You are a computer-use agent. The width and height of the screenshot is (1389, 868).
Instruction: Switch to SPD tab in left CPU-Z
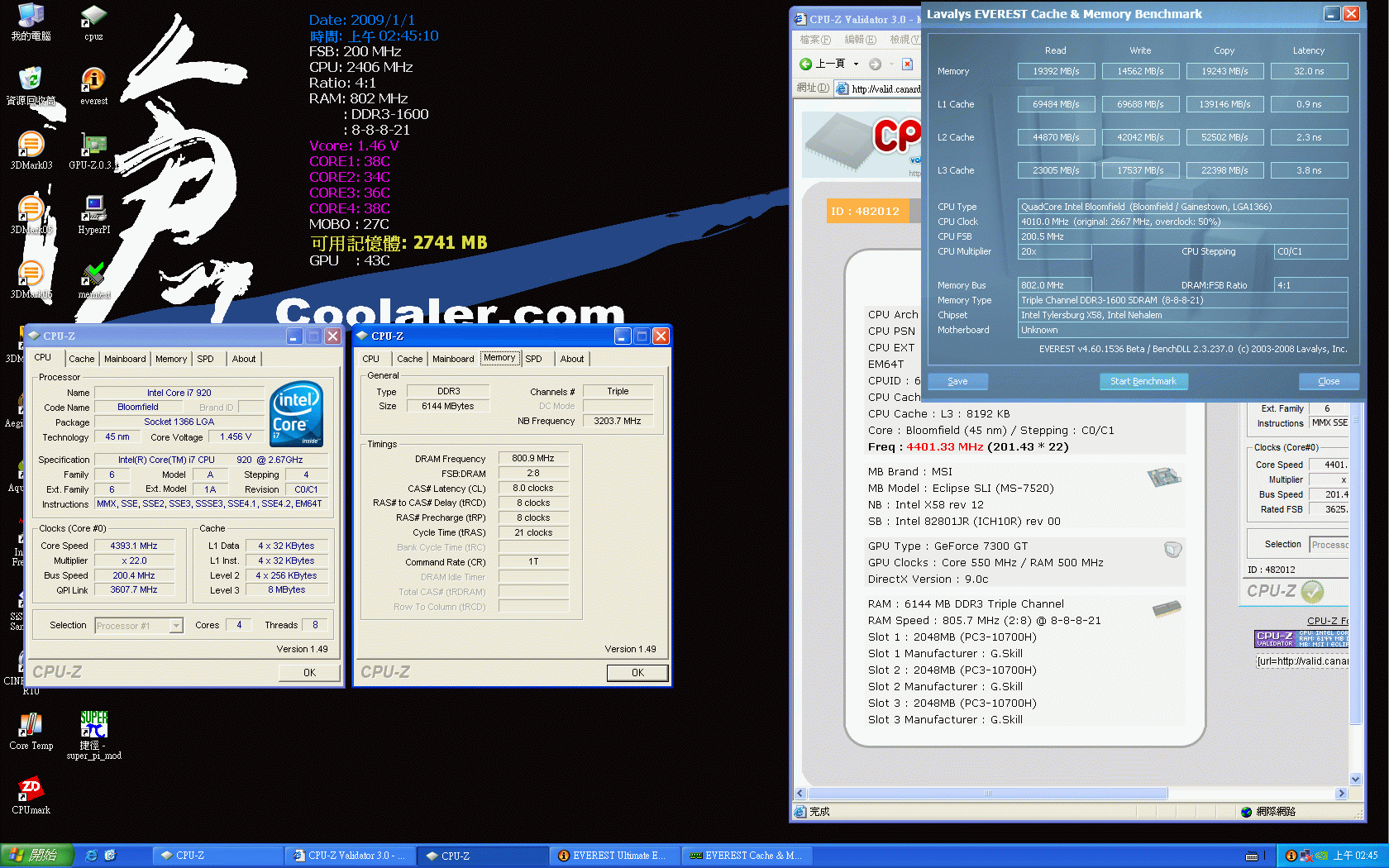(205, 359)
